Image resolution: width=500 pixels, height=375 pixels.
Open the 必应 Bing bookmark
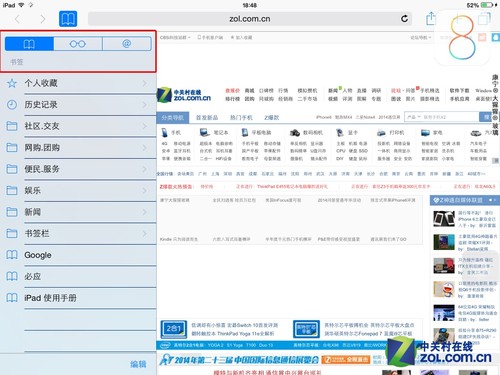[x=78, y=276]
